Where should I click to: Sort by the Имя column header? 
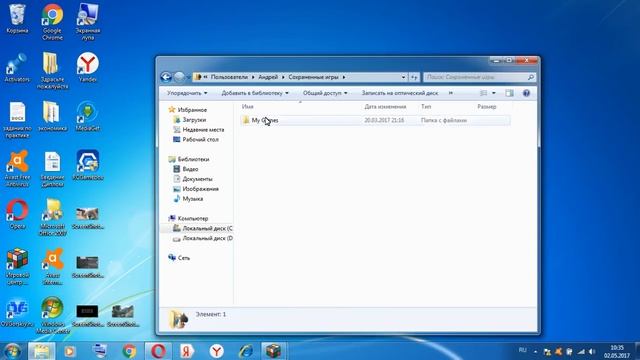[x=247, y=107]
